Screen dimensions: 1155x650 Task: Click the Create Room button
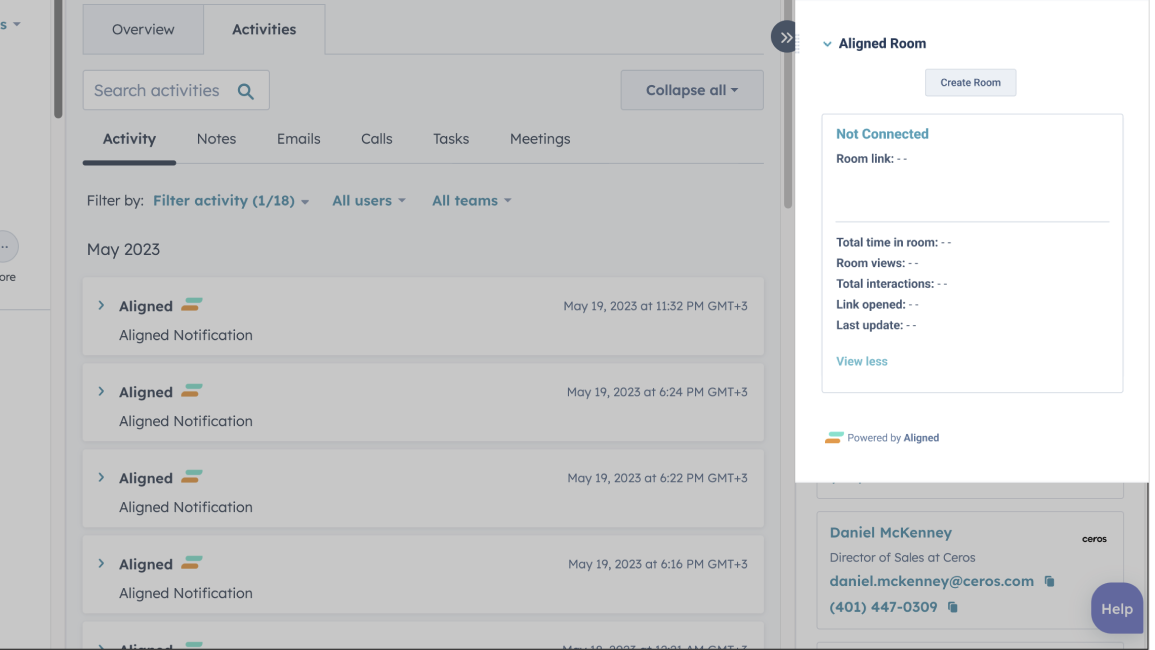click(970, 83)
